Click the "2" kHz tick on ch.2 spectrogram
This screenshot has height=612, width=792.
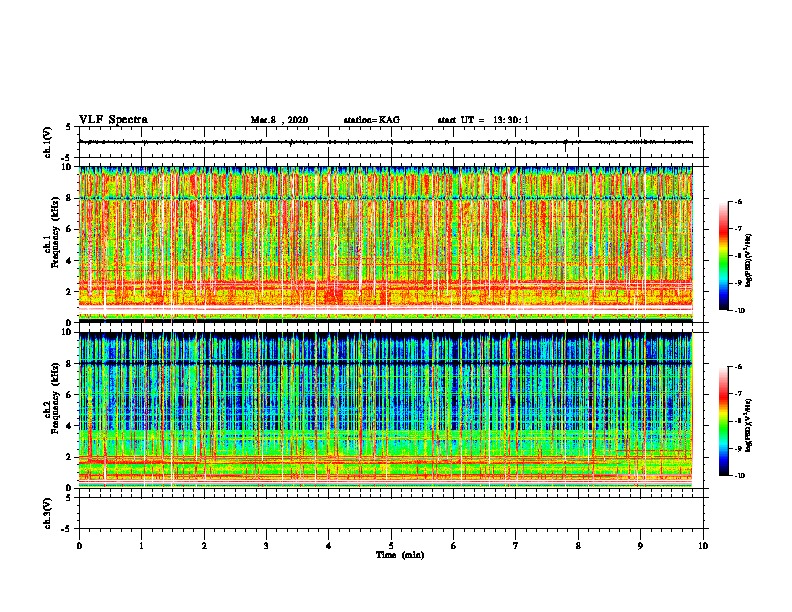[x=70, y=457]
